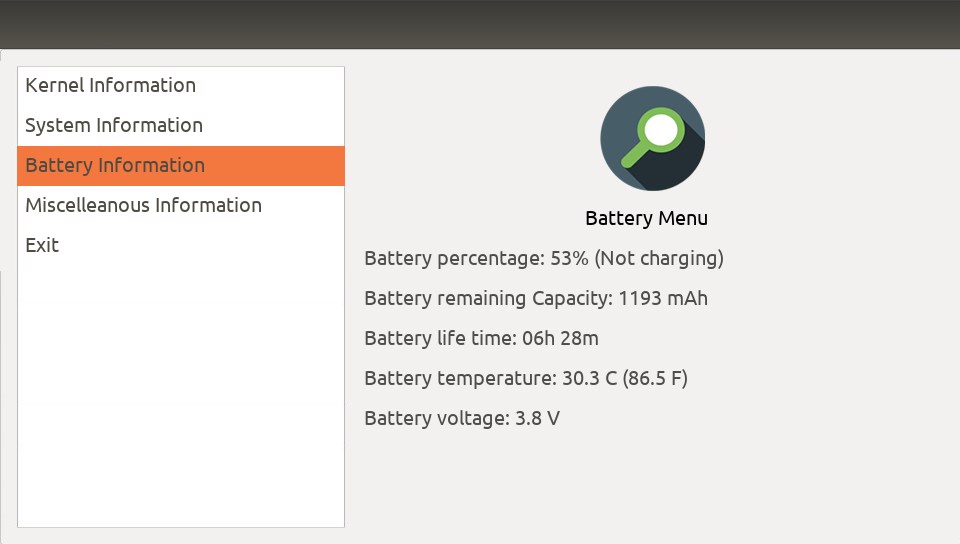Click the Battery voltage label
This screenshot has height=544, width=960.
point(437,419)
